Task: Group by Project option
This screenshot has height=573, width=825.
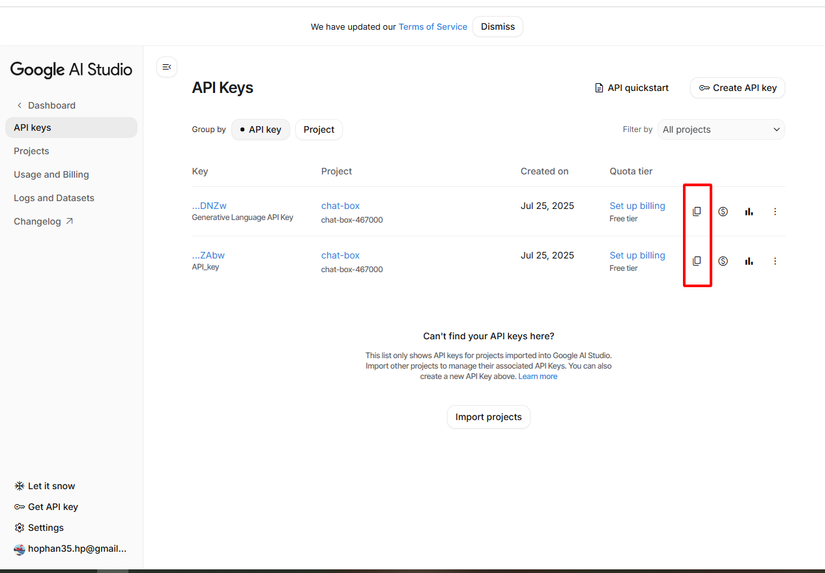Action: (x=319, y=129)
